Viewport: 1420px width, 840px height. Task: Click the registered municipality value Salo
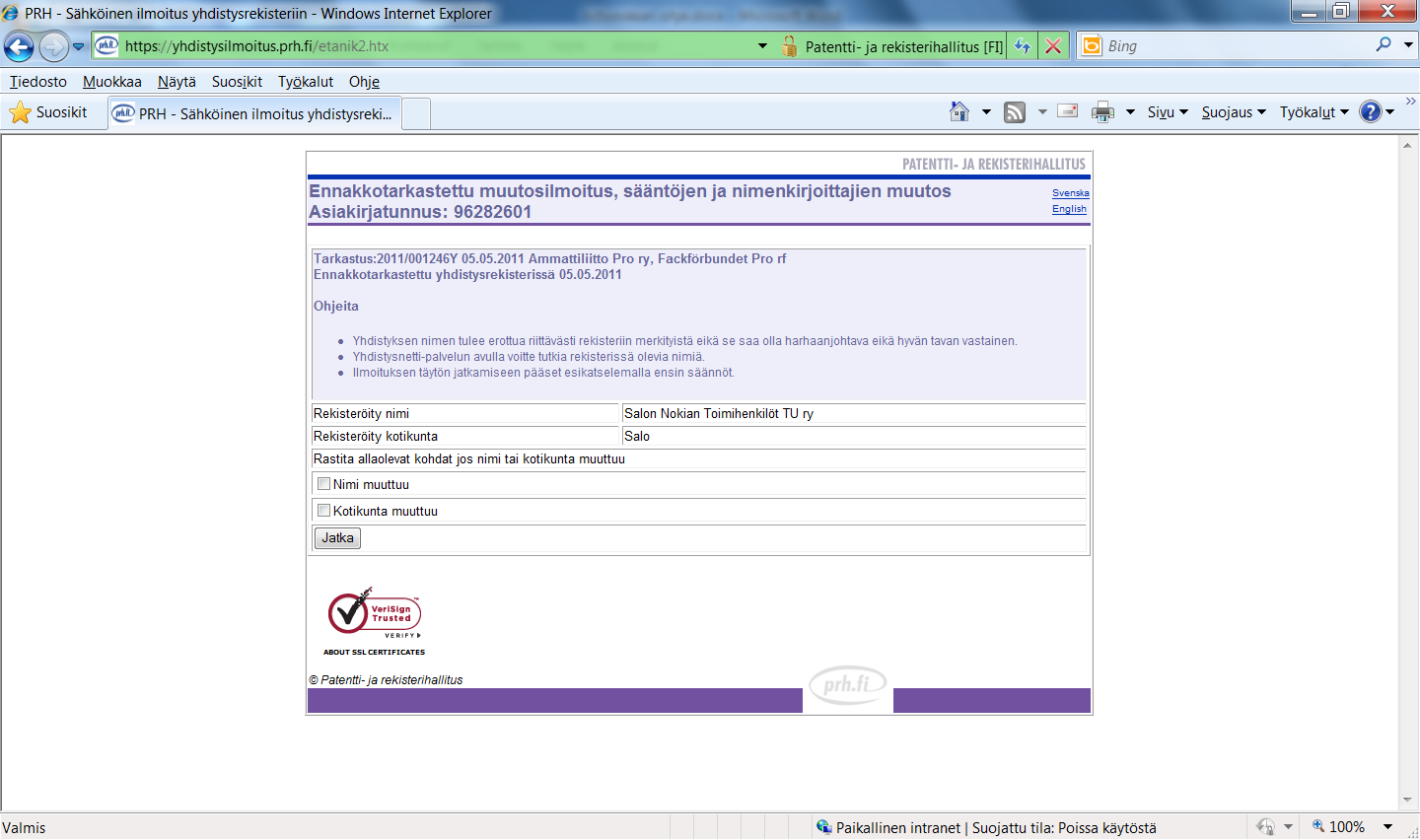[637, 437]
